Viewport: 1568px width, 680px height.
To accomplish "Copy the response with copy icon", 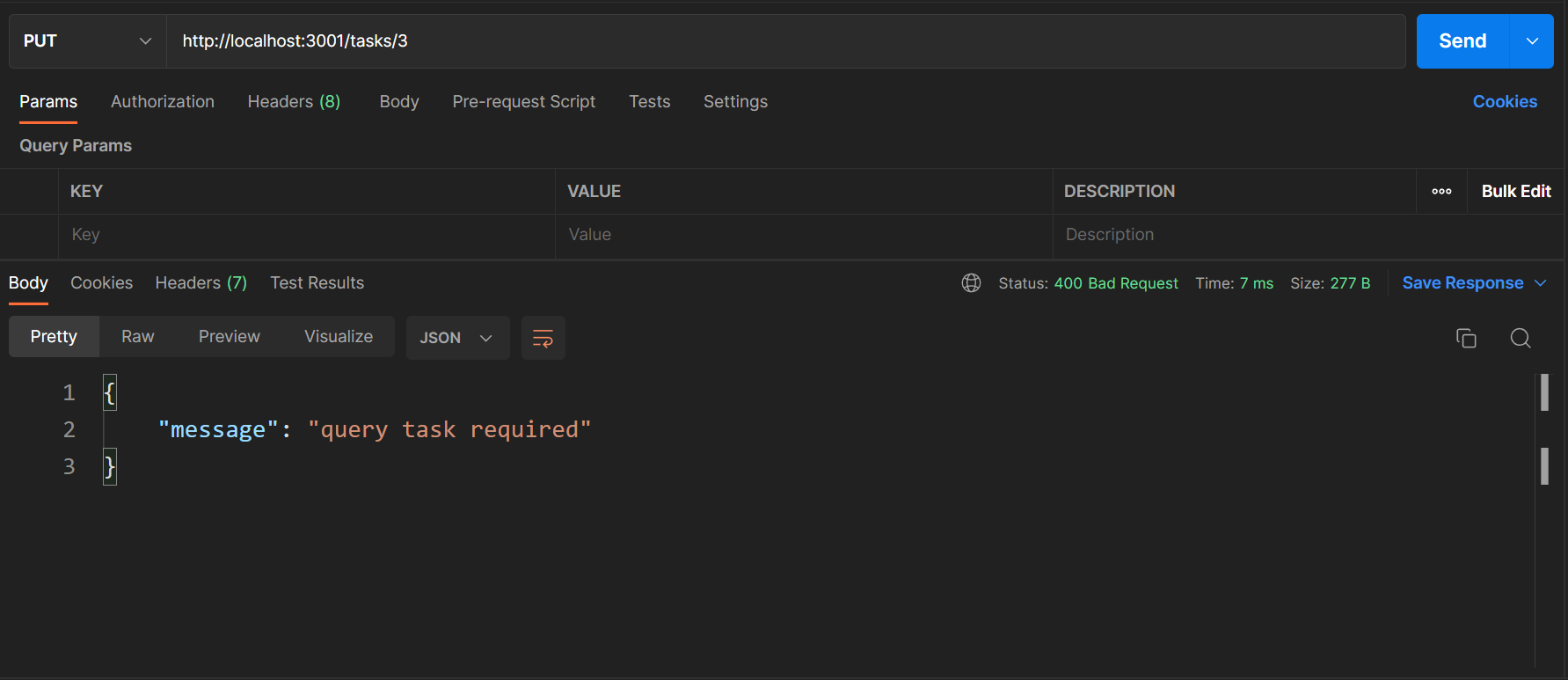I will 1466,338.
